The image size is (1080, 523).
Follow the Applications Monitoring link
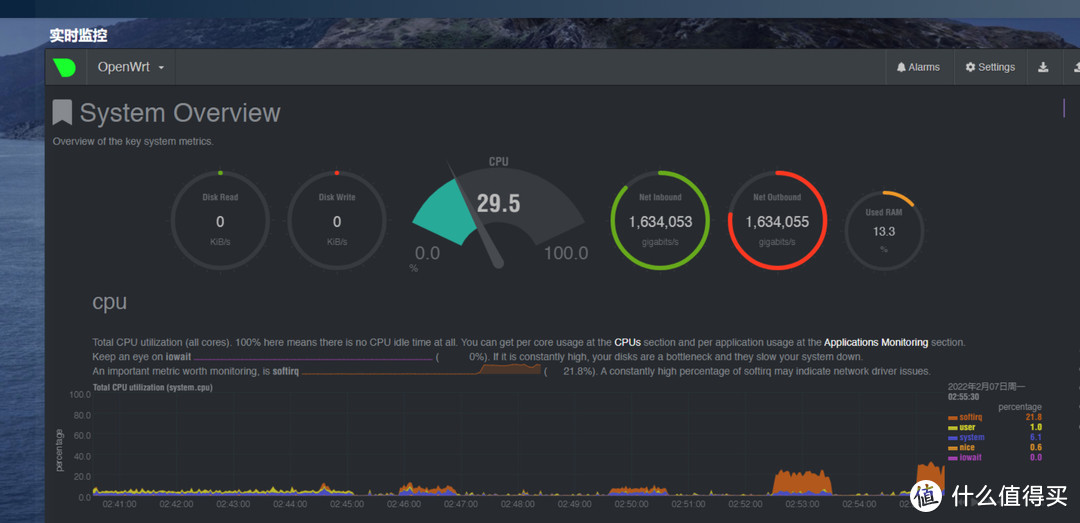coord(876,342)
